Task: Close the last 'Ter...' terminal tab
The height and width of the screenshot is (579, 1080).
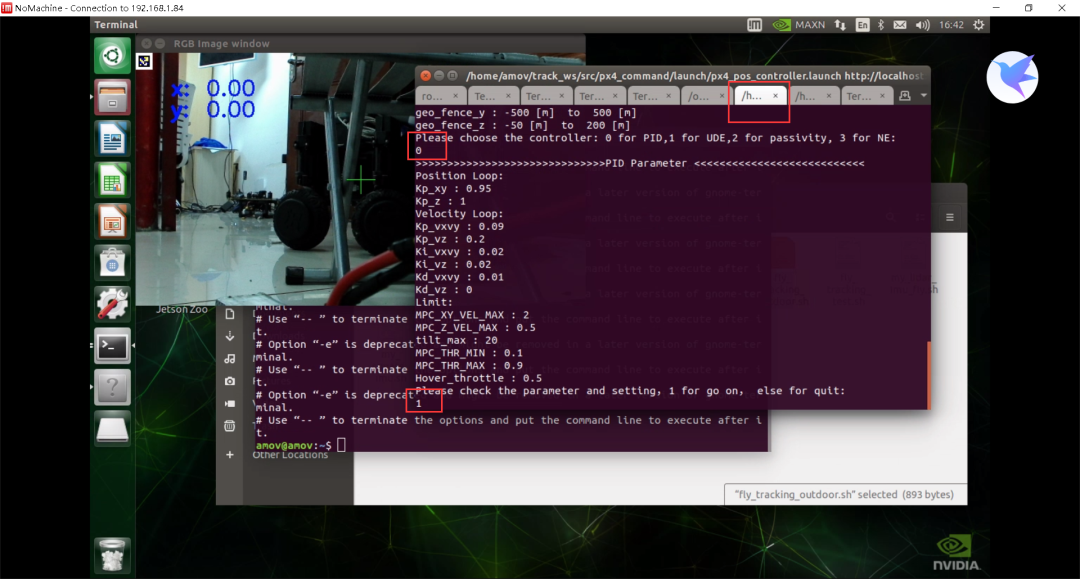Action: click(x=882, y=96)
